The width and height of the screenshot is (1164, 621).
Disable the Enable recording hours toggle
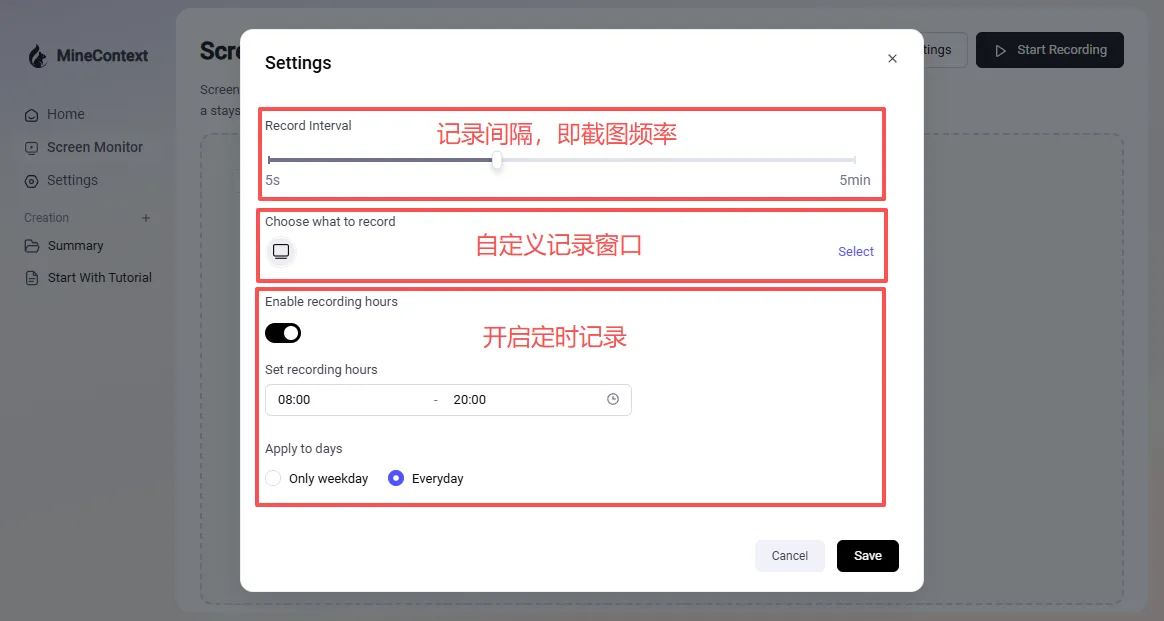pos(282,332)
